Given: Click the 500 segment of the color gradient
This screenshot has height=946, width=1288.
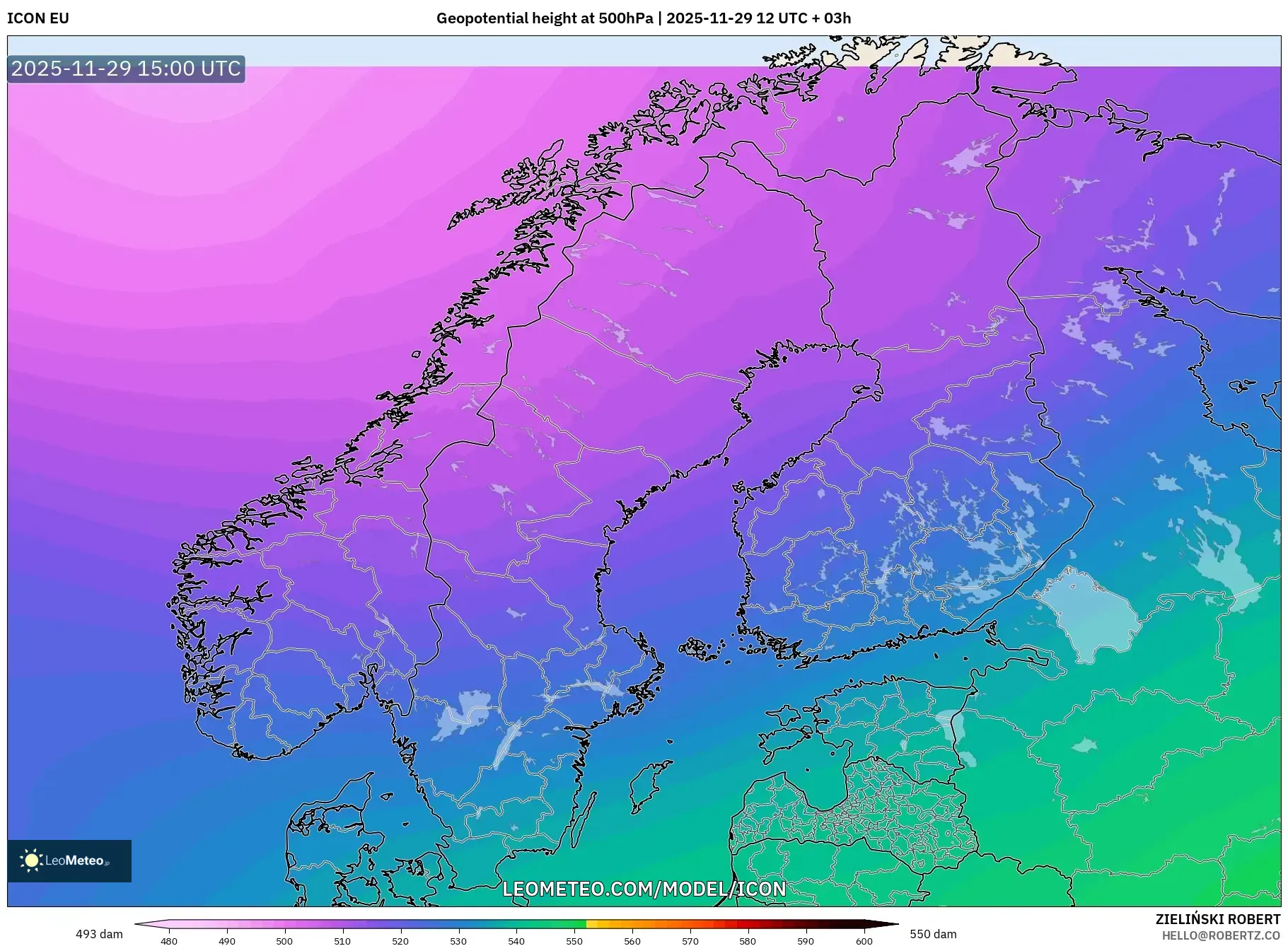Looking at the screenshot, I should [284, 922].
